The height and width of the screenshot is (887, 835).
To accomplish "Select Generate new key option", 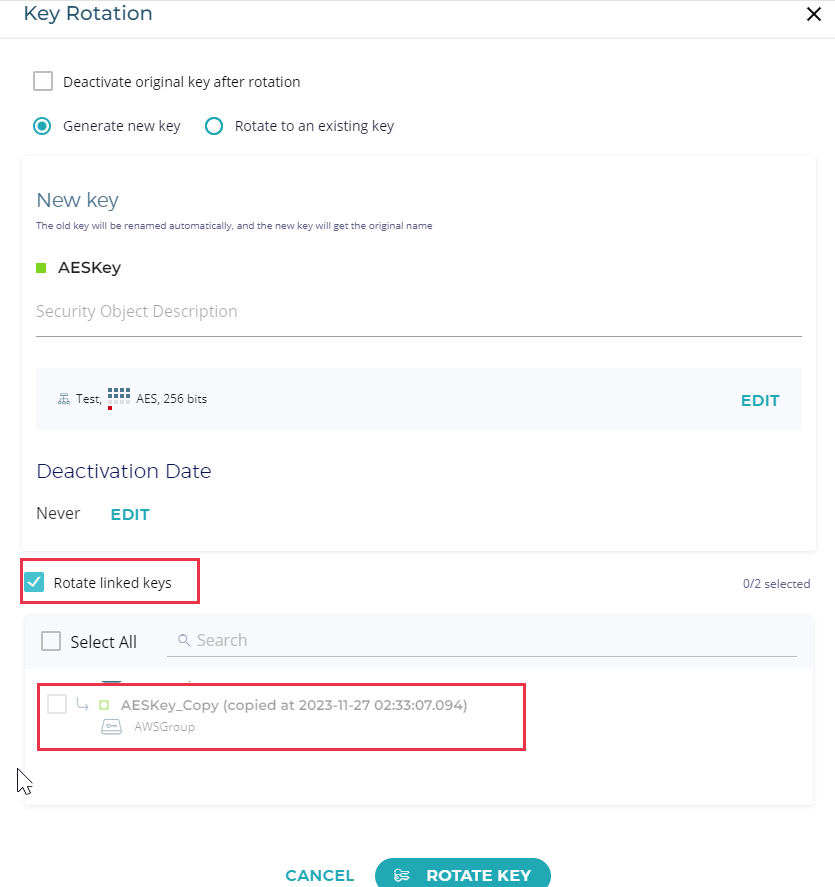I will point(42,126).
